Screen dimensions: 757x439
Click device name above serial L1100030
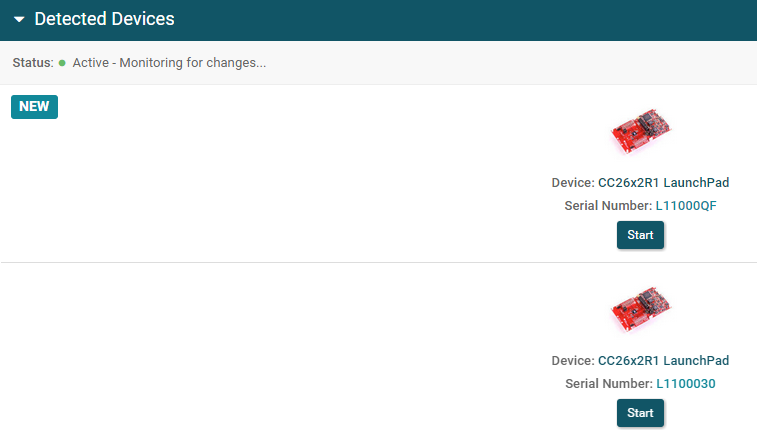[663, 361]
